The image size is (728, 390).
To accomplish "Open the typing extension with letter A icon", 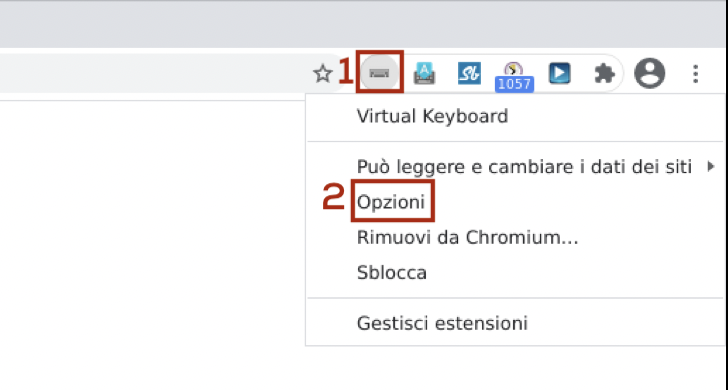I will pos(424,74).
